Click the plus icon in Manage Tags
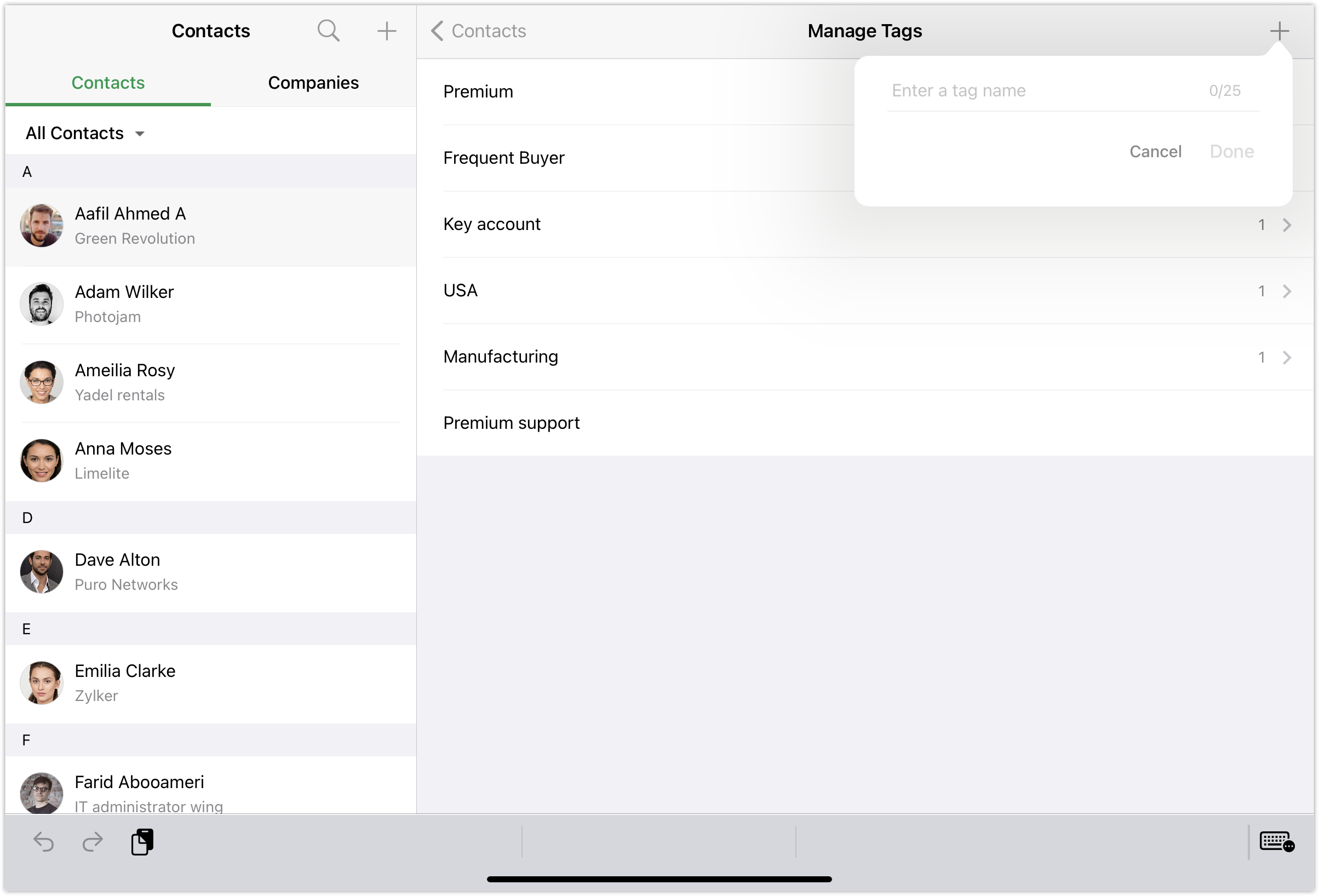Screen dimensions: 1319x896 (1279, 31)
